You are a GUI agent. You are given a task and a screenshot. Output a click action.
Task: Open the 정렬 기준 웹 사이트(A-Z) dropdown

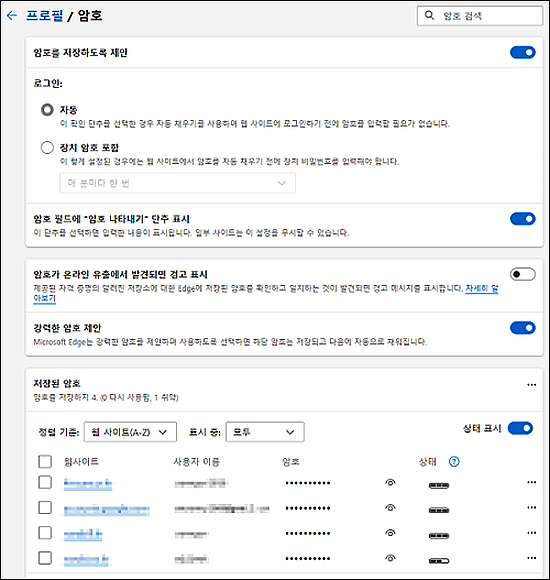[x=130, y=432]
